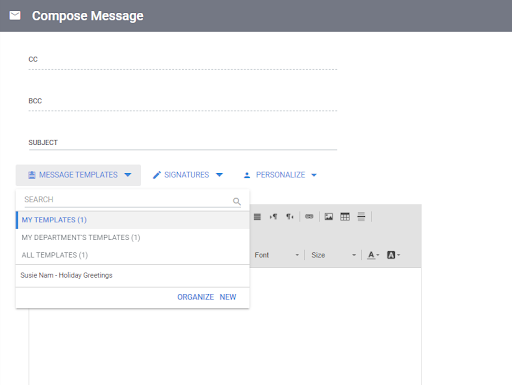The image size is (512, 385).
Task: Click the Subject field
Action: pyautogui.click(x=183, y=143)
